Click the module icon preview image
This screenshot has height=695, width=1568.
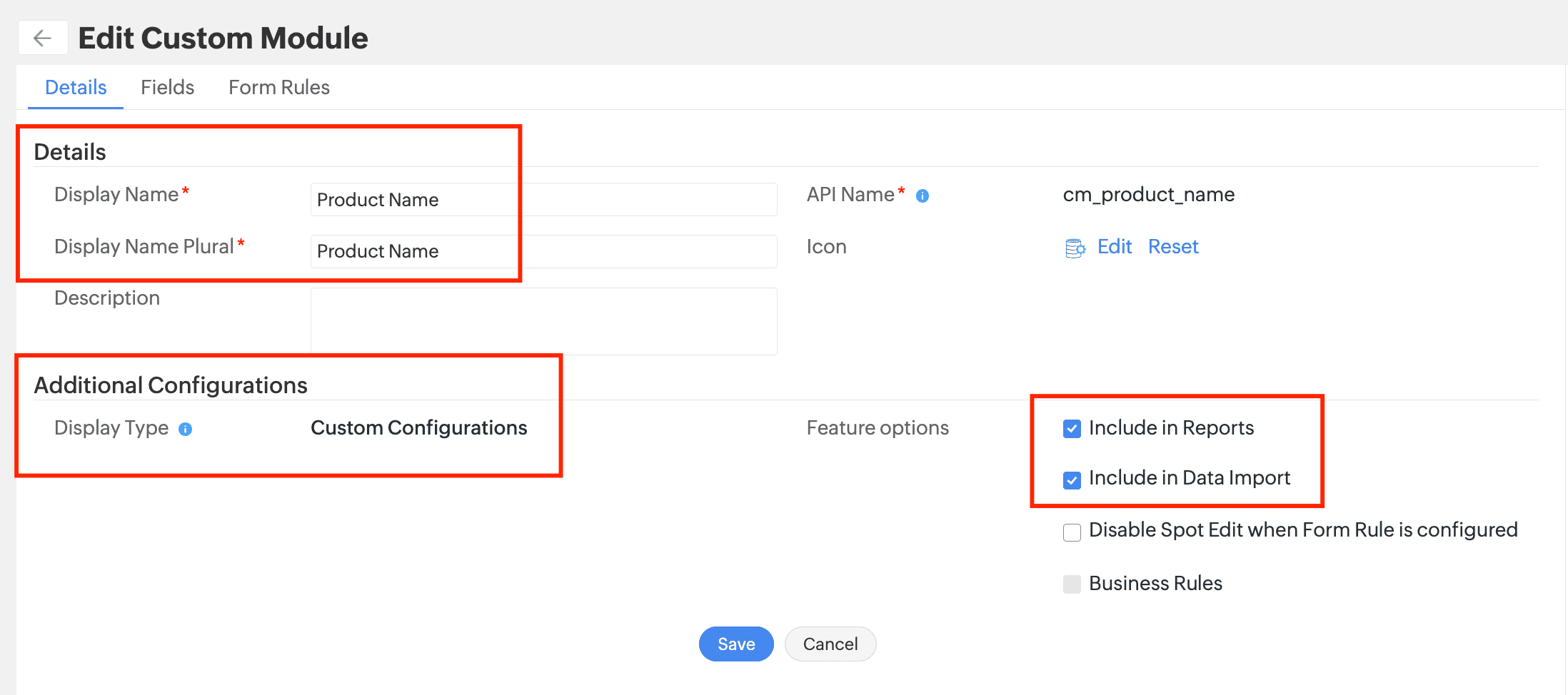(1075, 248)
